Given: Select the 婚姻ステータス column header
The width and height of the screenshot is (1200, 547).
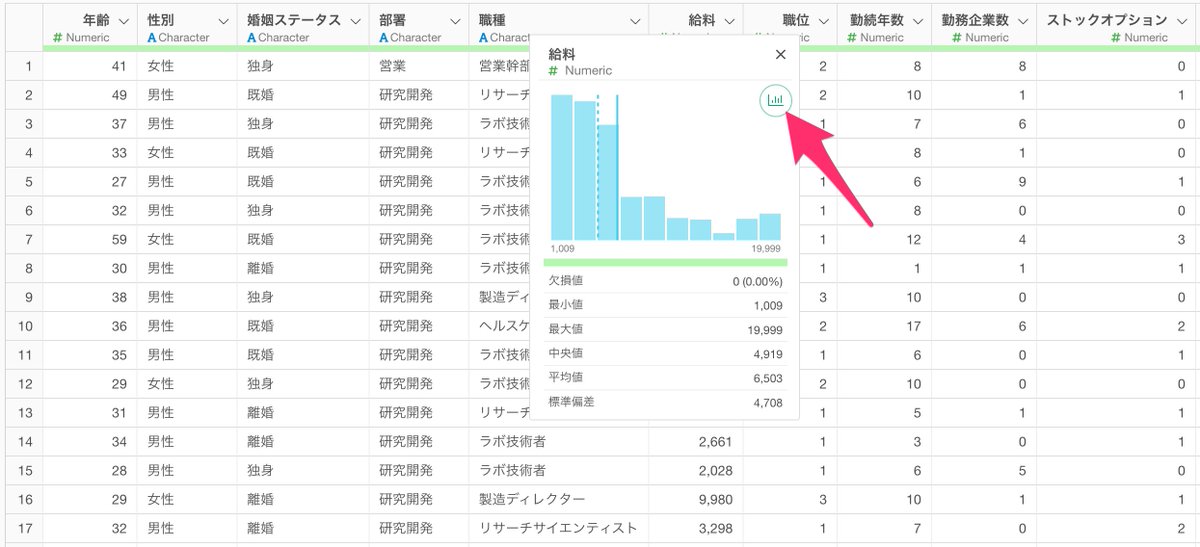Looking at the screenshot, I should (x=305, y=26).
